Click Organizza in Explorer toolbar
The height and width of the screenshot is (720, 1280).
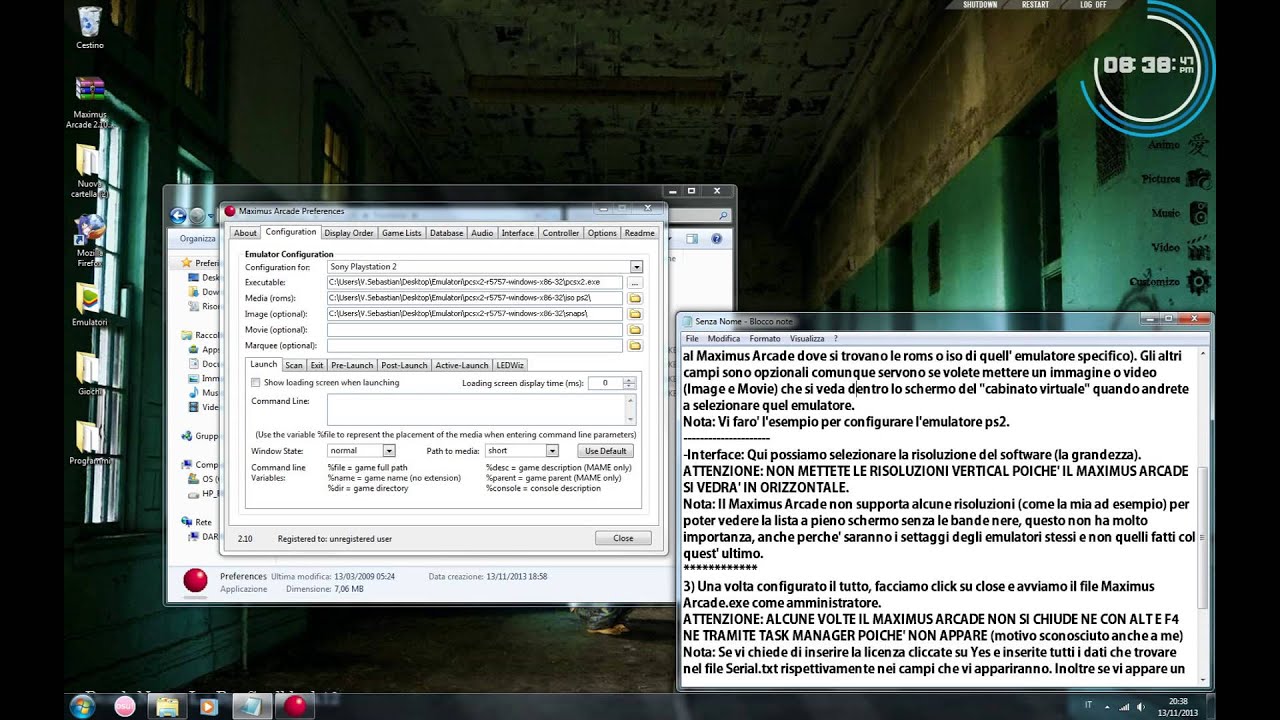click(198, 239)
